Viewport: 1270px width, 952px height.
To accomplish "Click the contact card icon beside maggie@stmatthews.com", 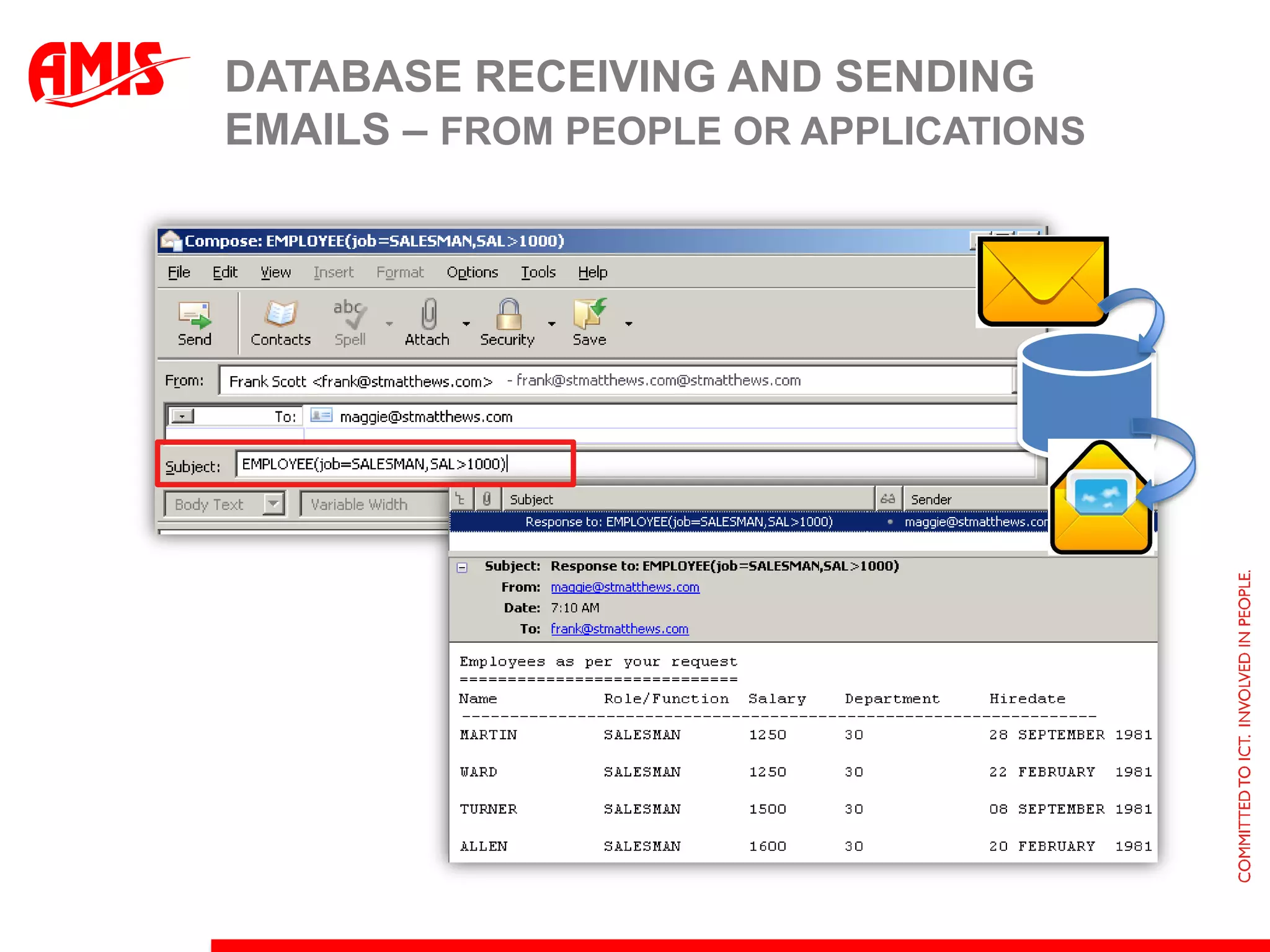I will click(321, 415).
